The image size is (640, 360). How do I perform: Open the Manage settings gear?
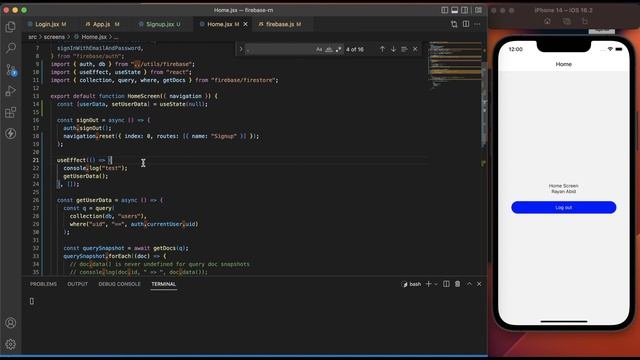11,344
